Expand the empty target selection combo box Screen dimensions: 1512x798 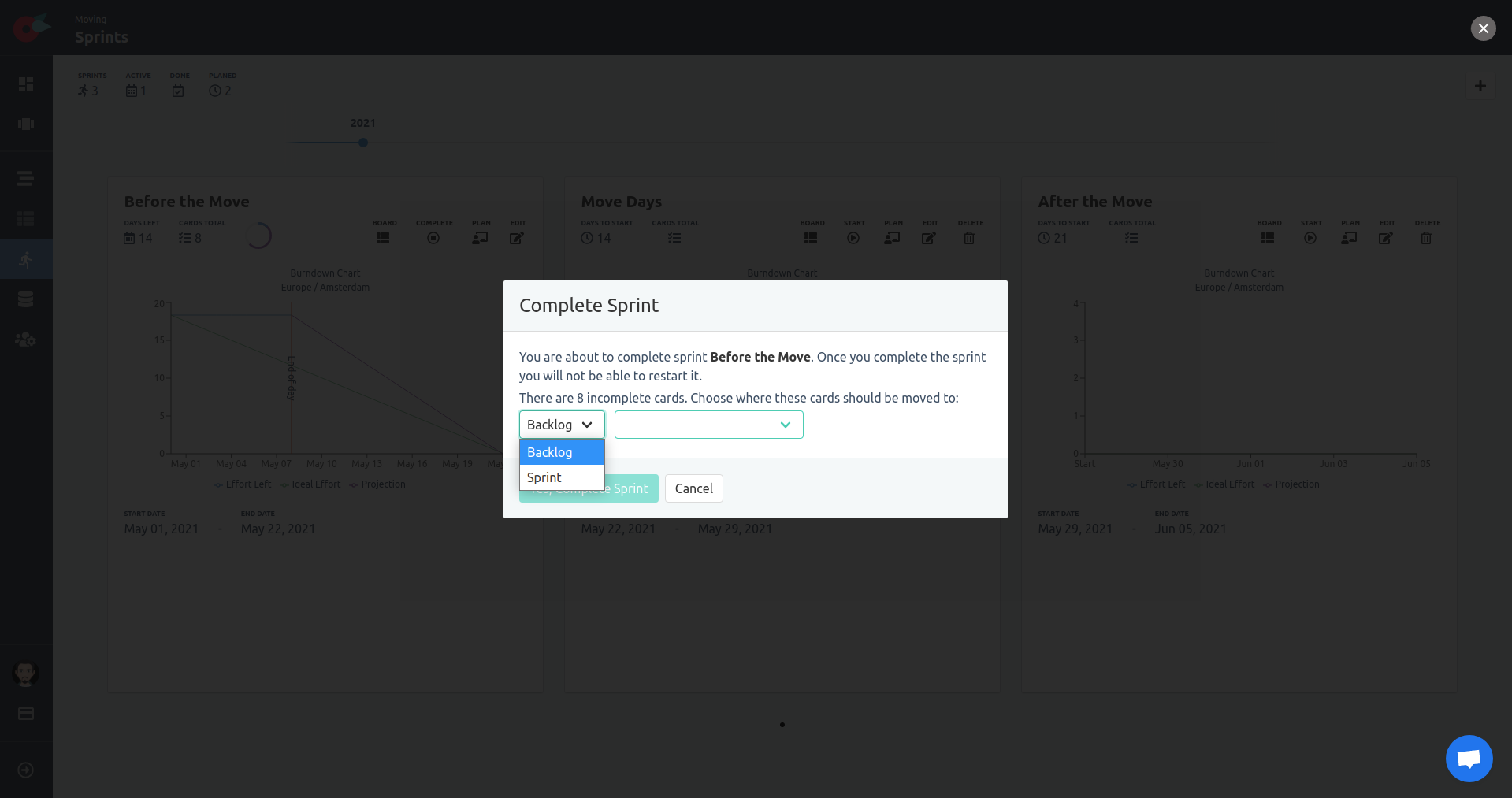708,425
